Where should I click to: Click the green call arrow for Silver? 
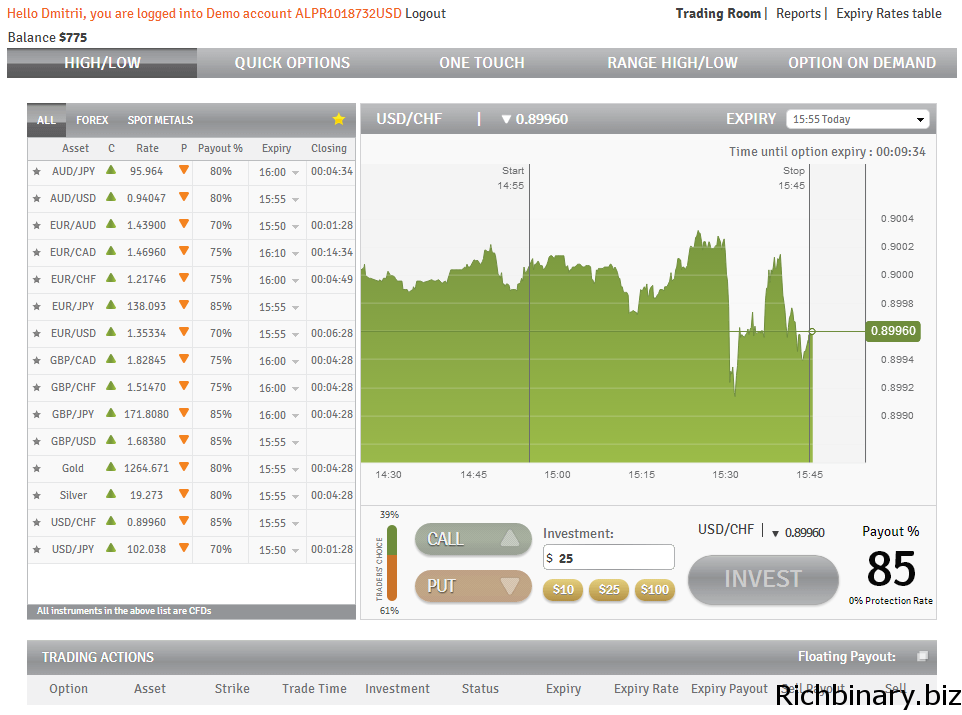(x=111, y=494)
